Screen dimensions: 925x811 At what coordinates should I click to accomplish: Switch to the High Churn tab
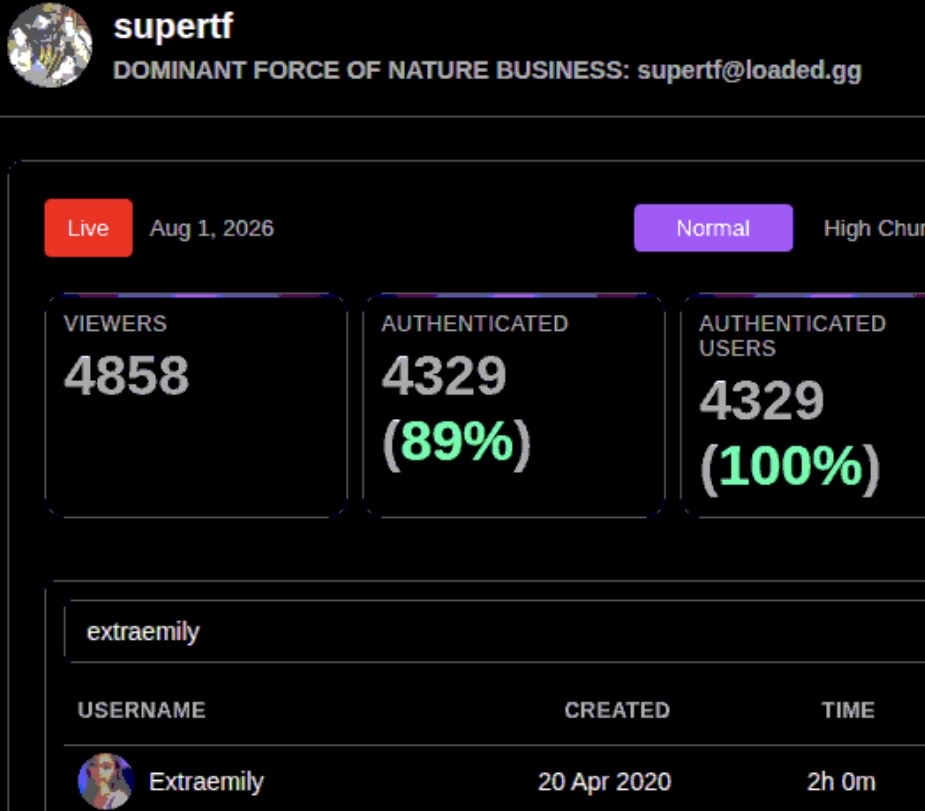click(x=874, y=228)
